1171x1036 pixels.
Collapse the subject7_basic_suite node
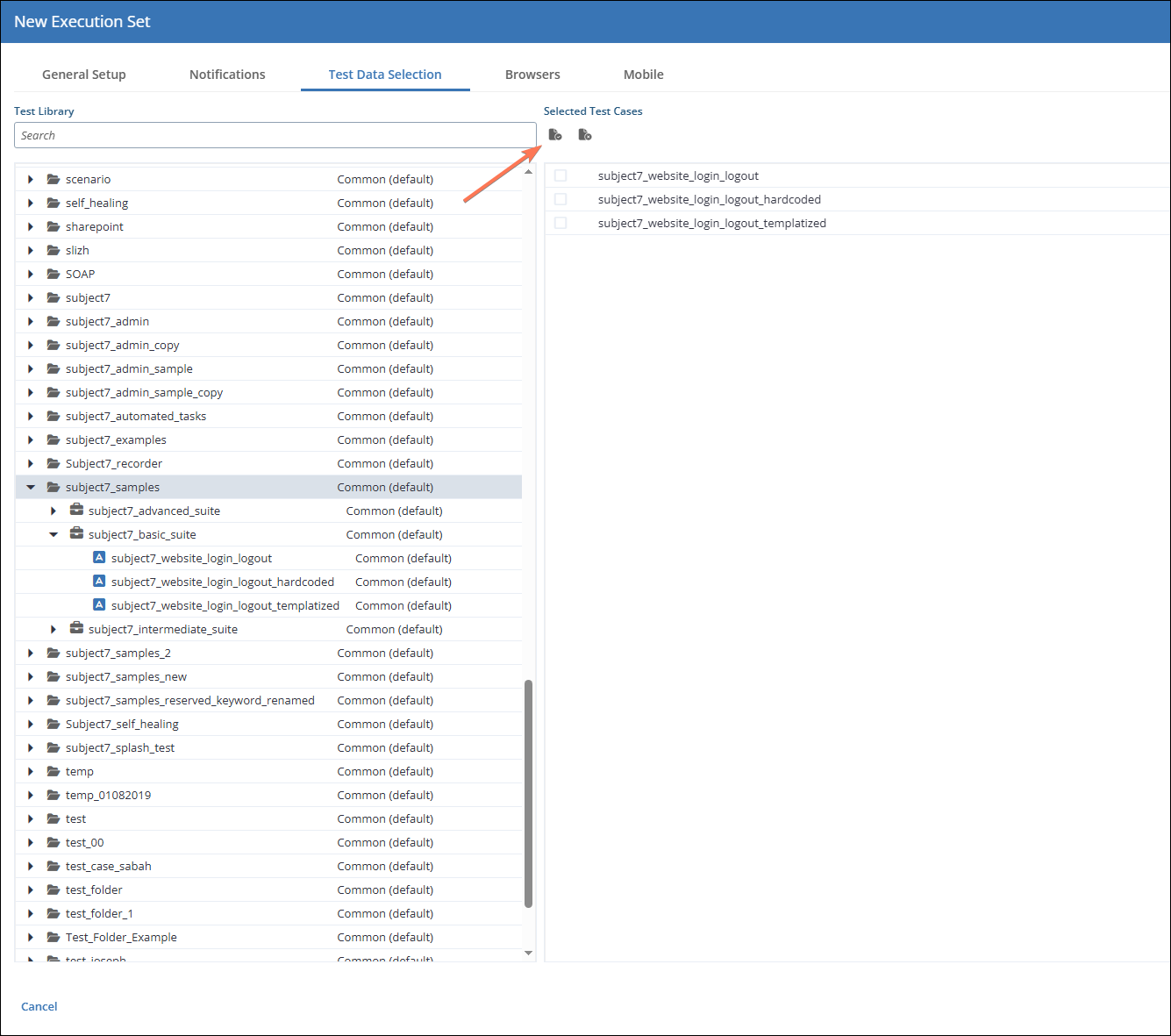pos(54,534)
